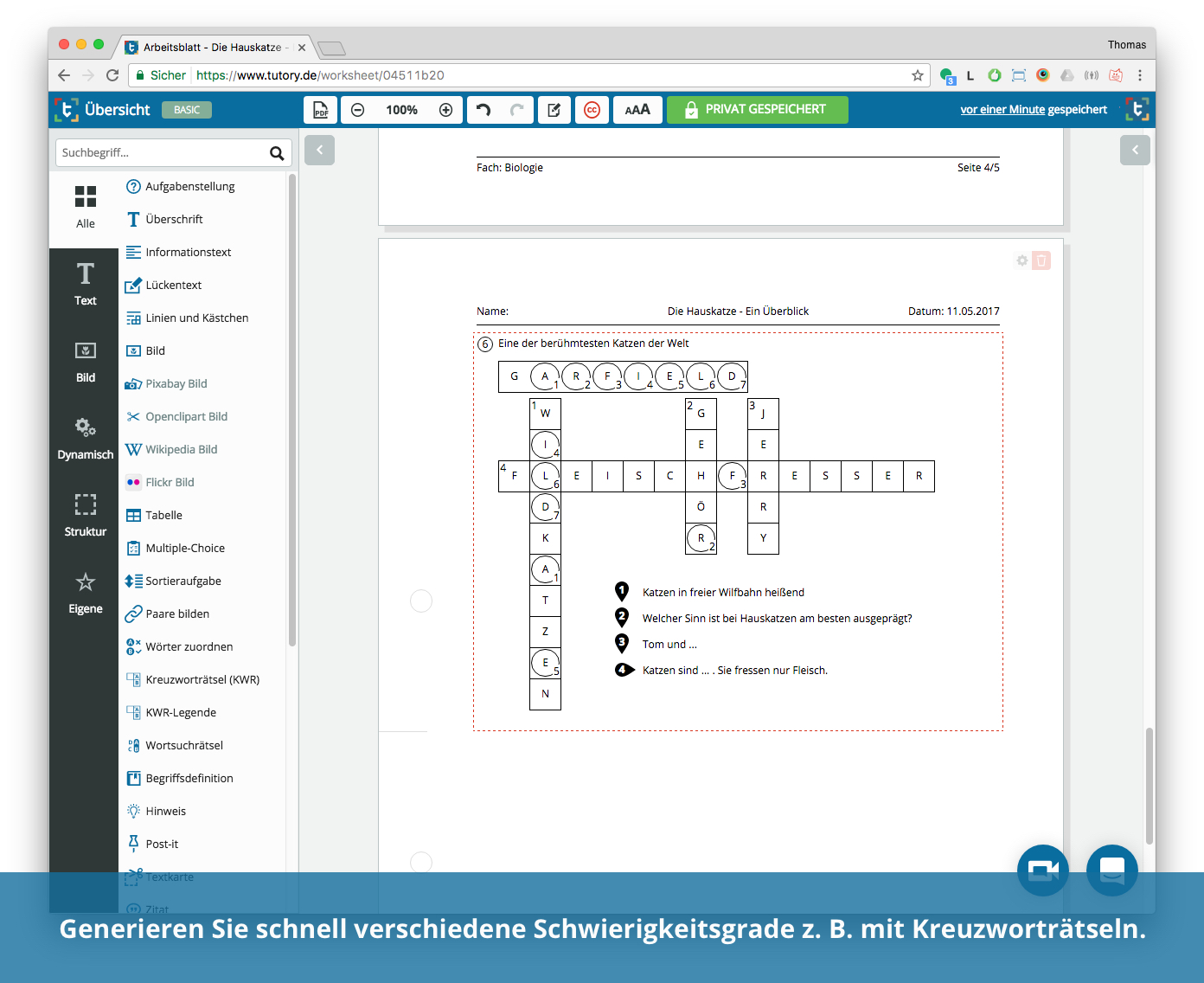Open the chat support button
The width and height of the screenshot is (1204, 983).
coord(1112,871)
